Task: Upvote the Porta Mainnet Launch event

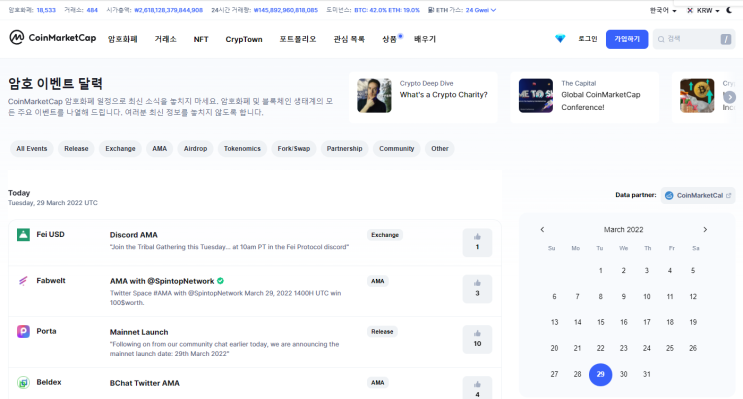Action: pyautogui.click(x=477, y=339)
